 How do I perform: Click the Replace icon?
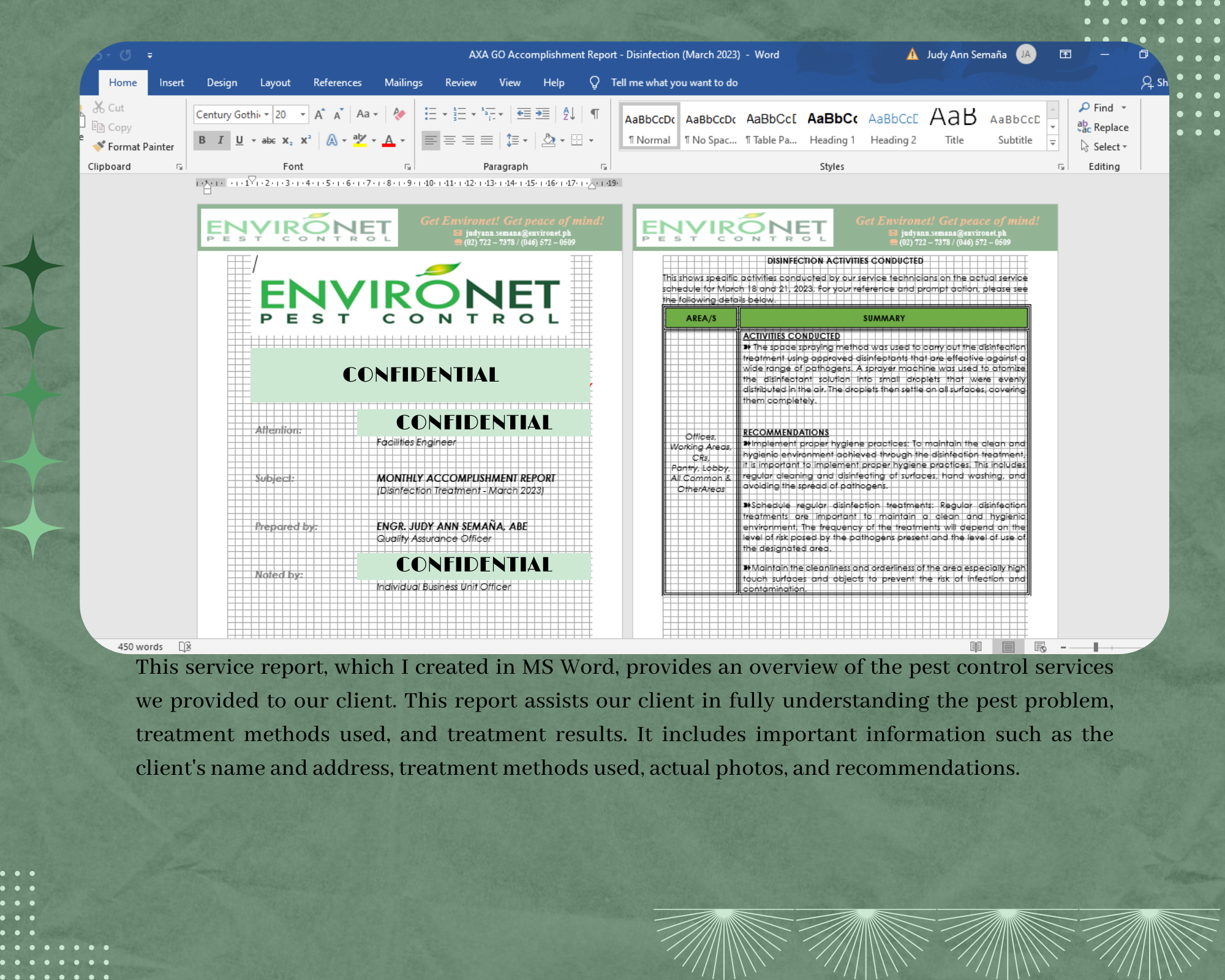pyautogui.click(x=1084, y=127)
